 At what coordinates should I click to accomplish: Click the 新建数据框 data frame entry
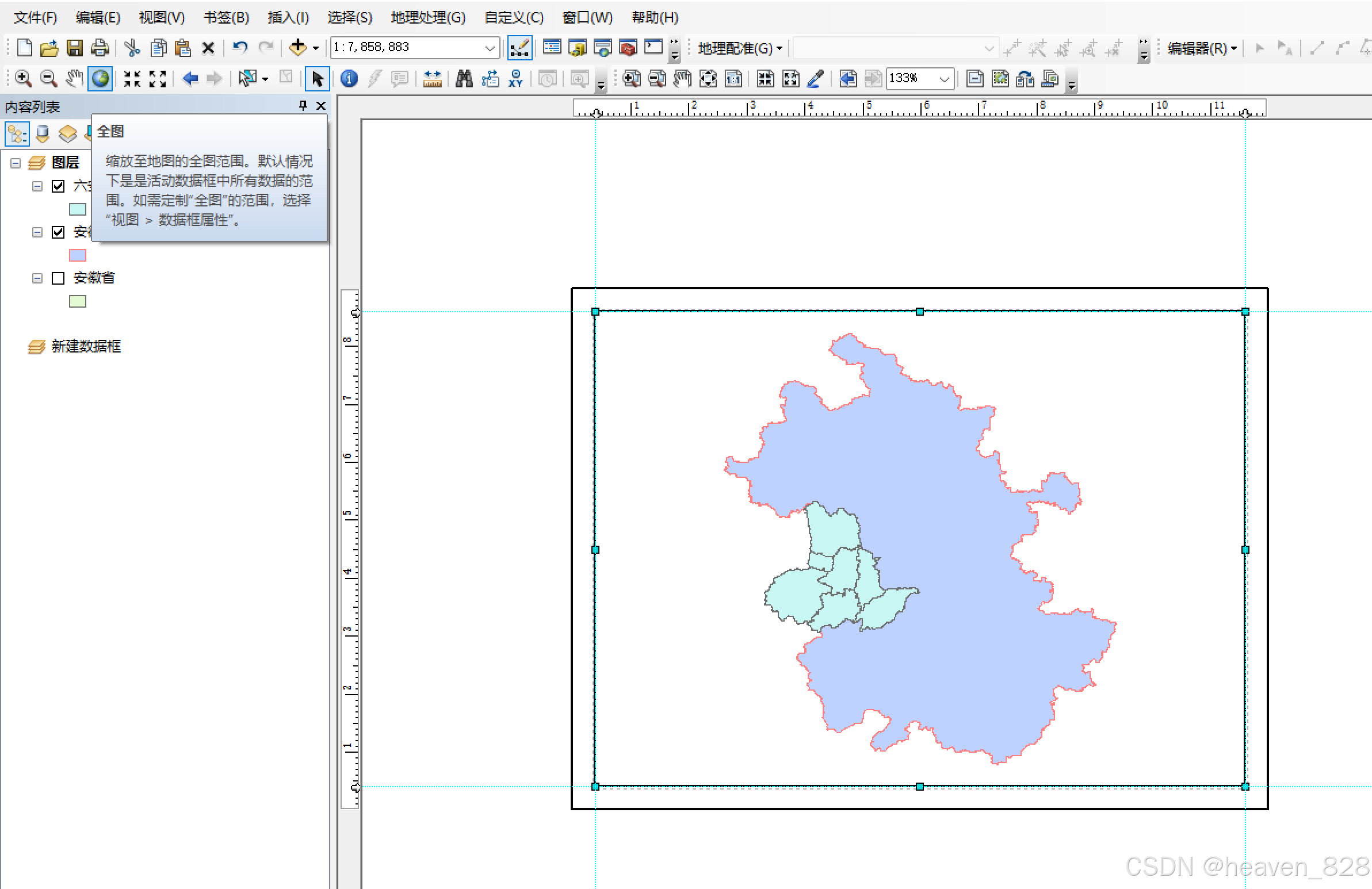(86, 346)
